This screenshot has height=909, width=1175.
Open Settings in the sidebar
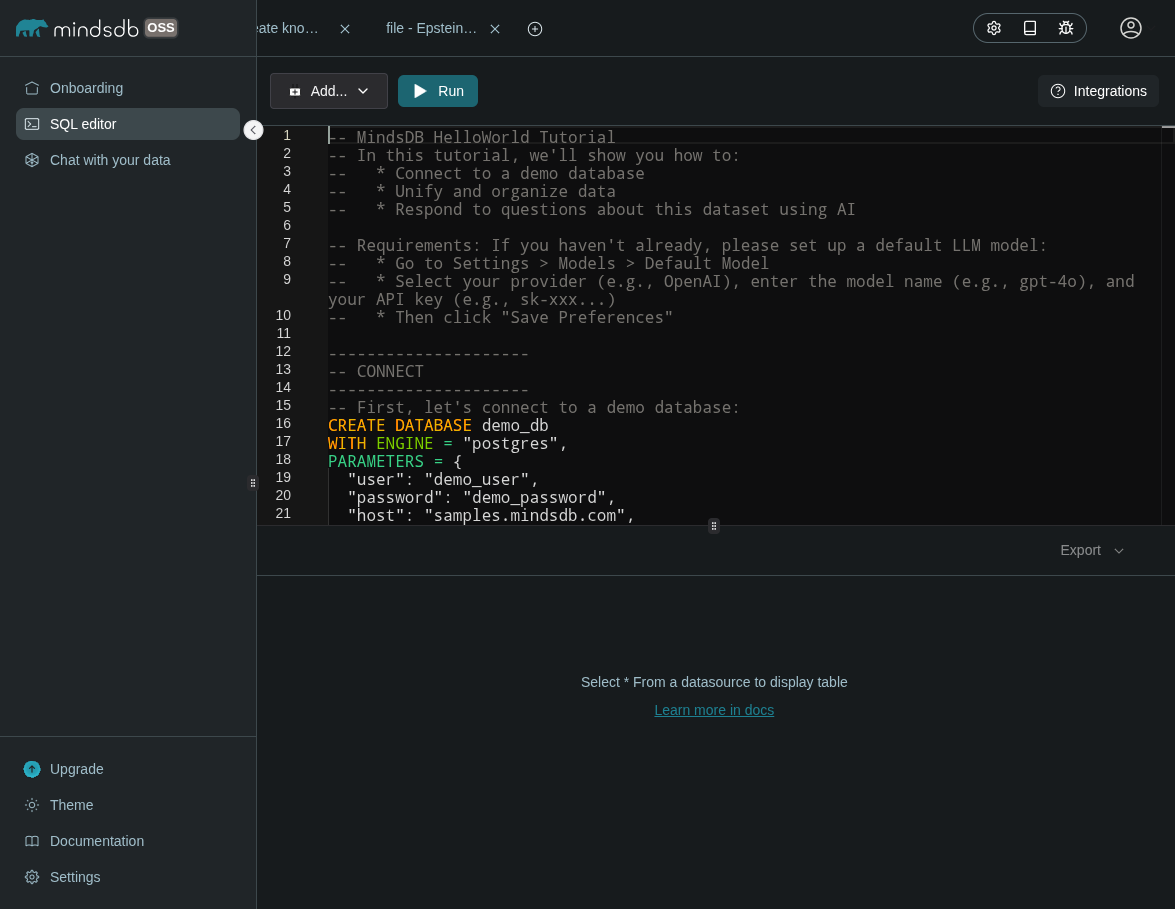click(x=127, y=878)
